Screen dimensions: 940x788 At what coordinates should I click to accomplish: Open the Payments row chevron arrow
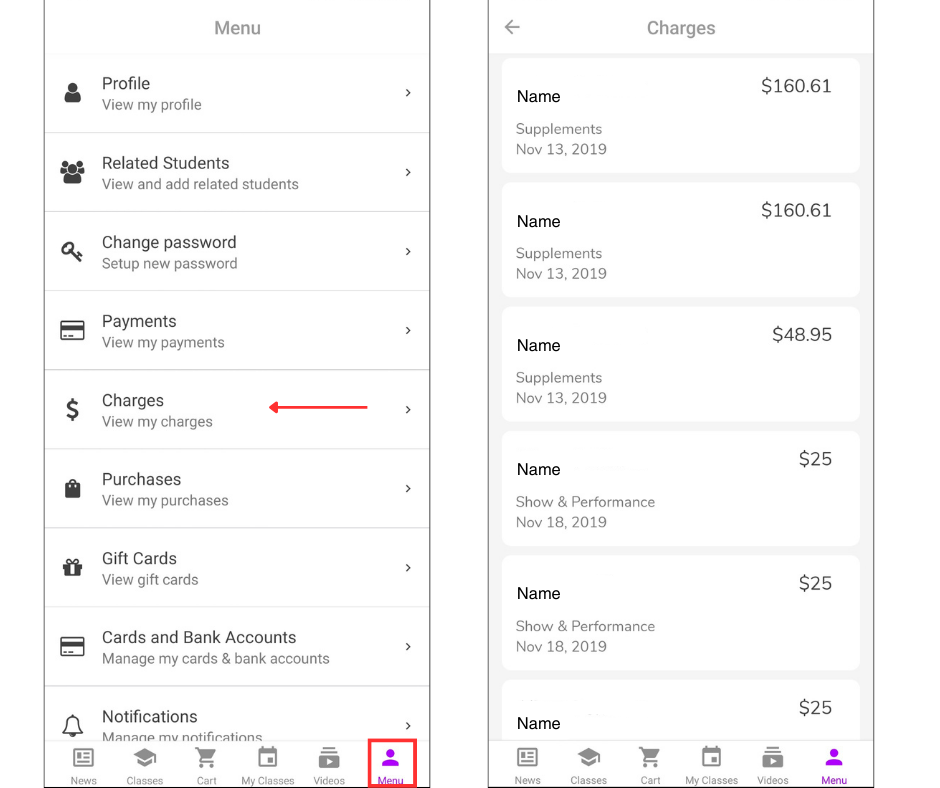click(408, 330)
